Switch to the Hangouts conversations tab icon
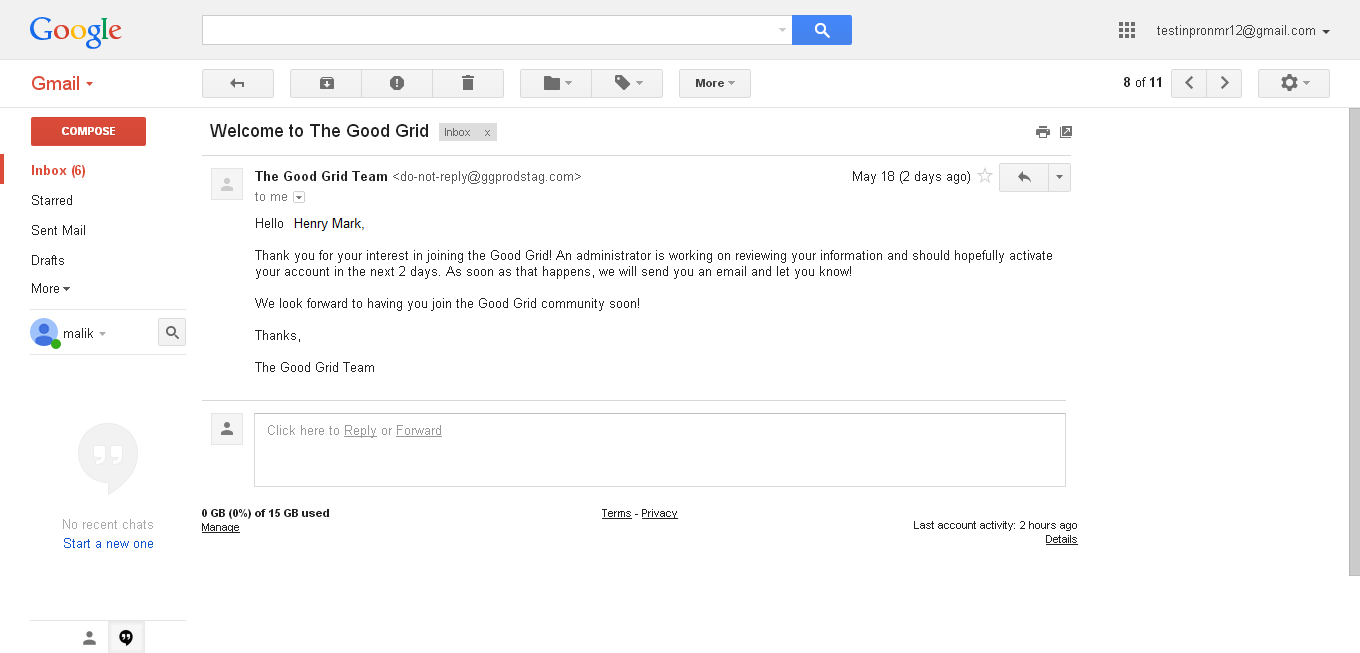This screenshot has height=653, width=1360. (x=126, y=637)
